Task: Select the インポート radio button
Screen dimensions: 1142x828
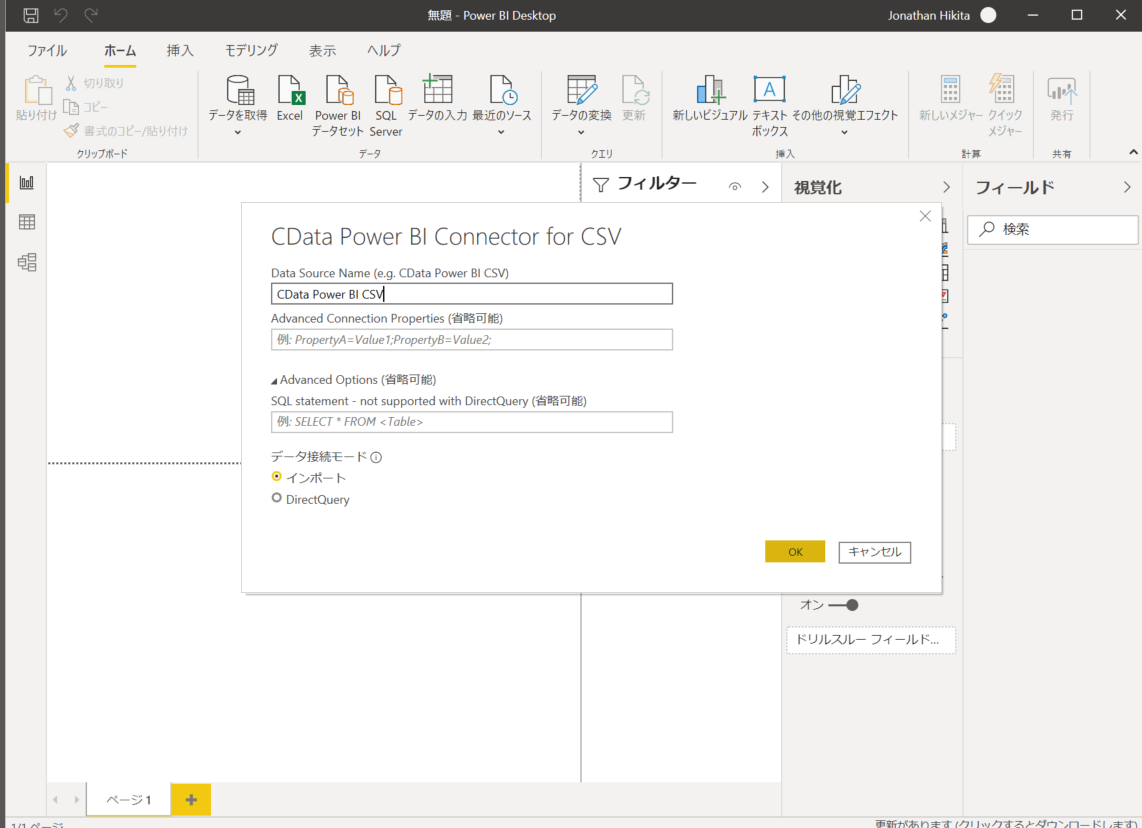Action: pyautogui.click(x=276, y=477)
